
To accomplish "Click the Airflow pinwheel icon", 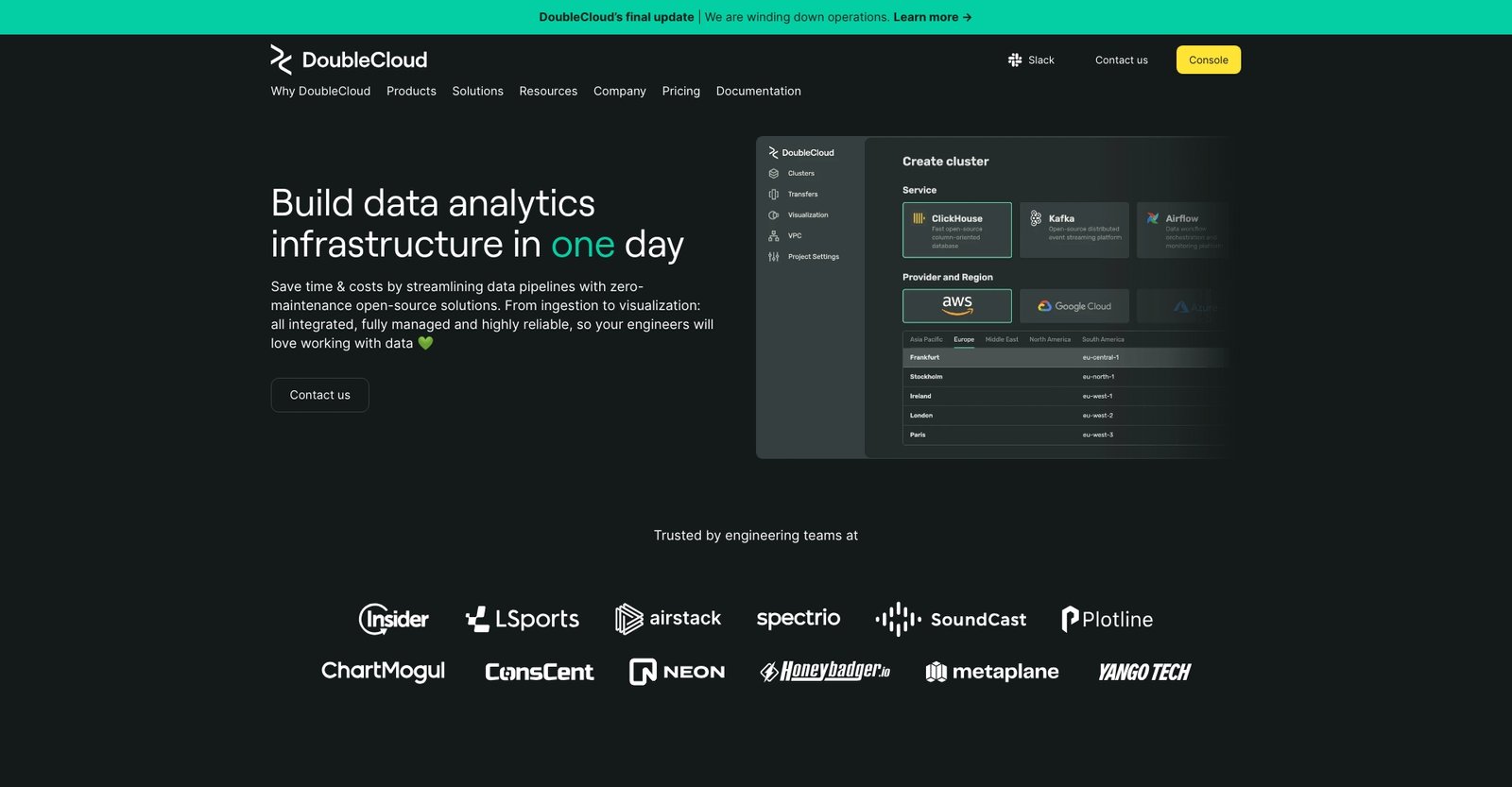I will [1153, 218].
